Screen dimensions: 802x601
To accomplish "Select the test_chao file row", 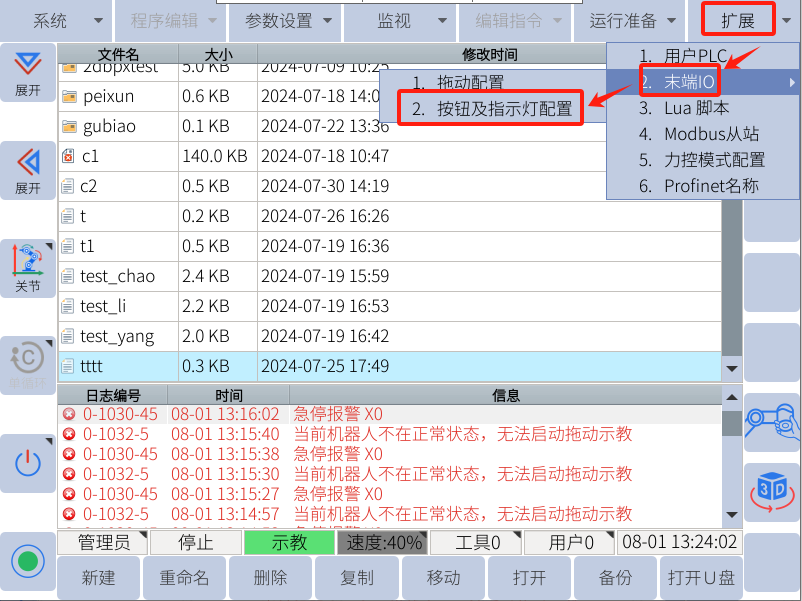I will [117, 276].
